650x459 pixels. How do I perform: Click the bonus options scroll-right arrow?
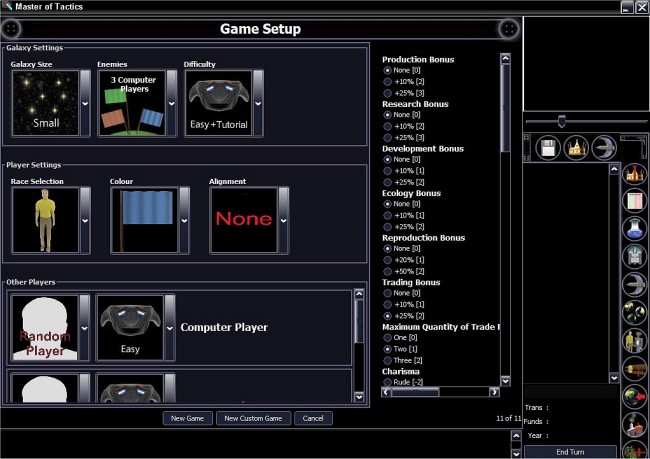[x=494, y=392]
